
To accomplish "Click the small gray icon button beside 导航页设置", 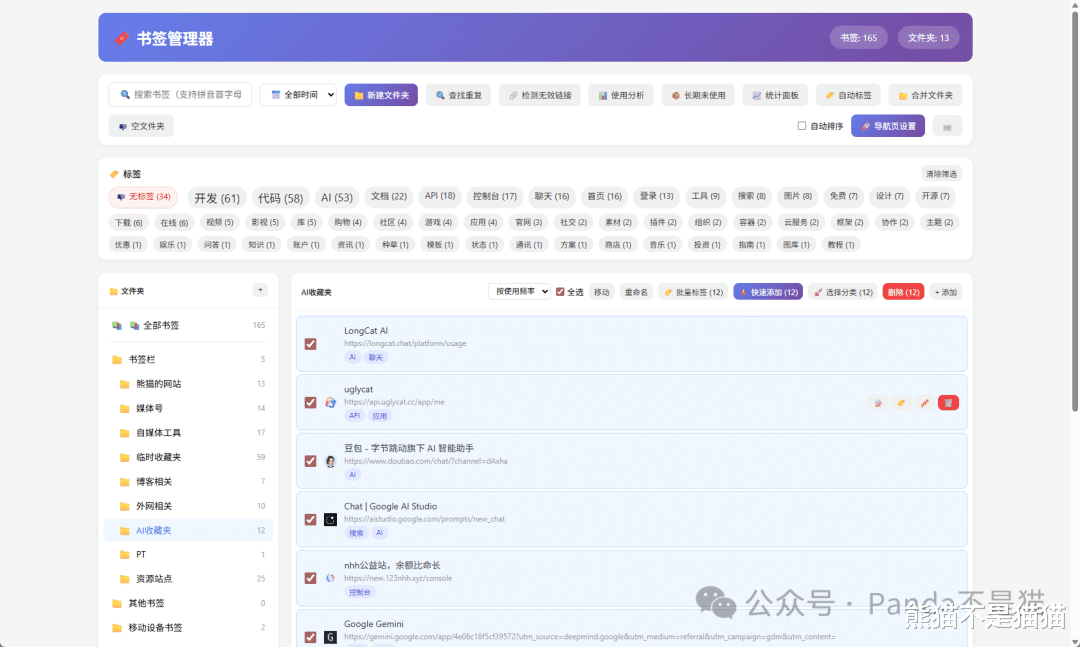I will [x=947, y=127].
